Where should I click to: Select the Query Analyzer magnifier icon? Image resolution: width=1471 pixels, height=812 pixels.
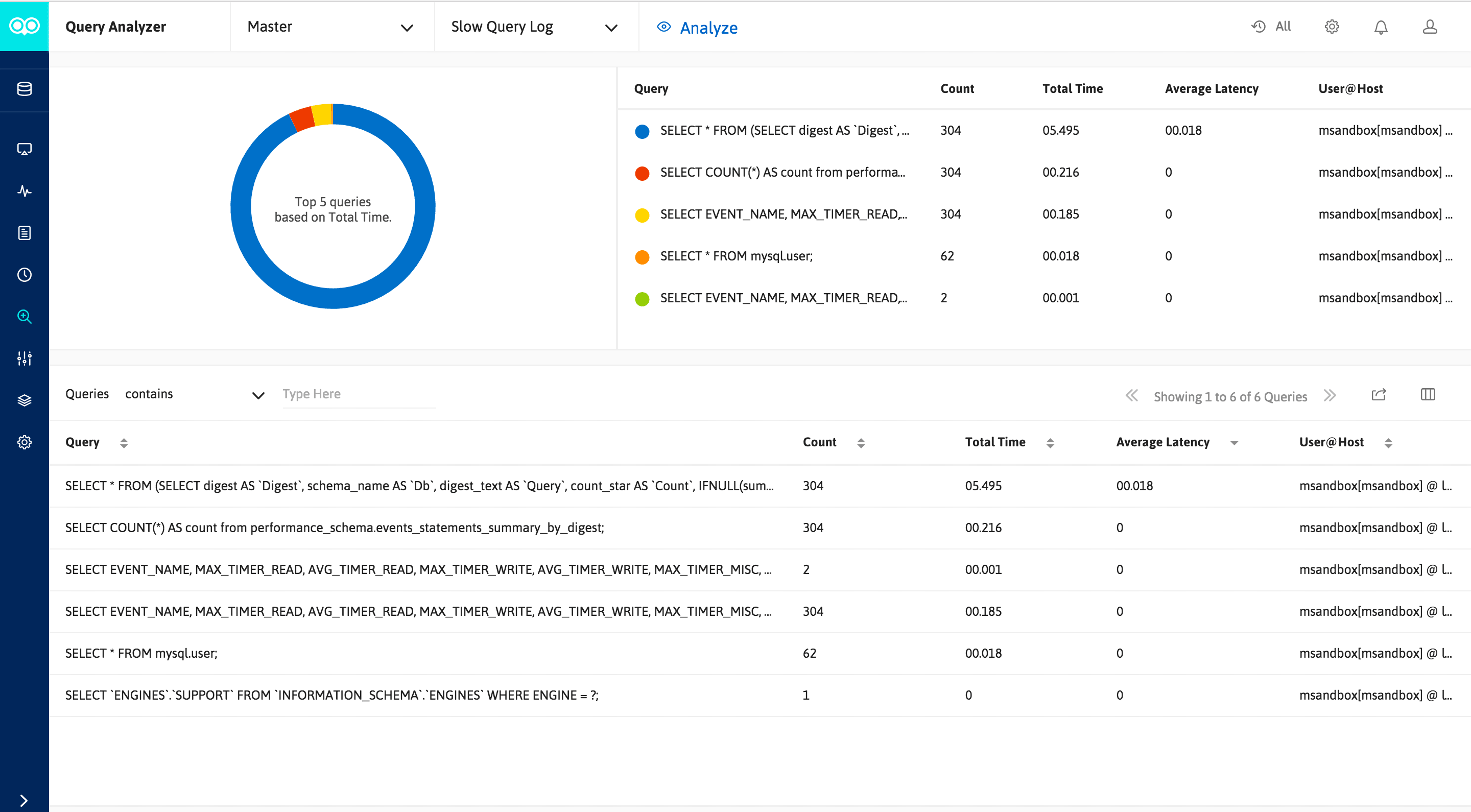(24, 317)
